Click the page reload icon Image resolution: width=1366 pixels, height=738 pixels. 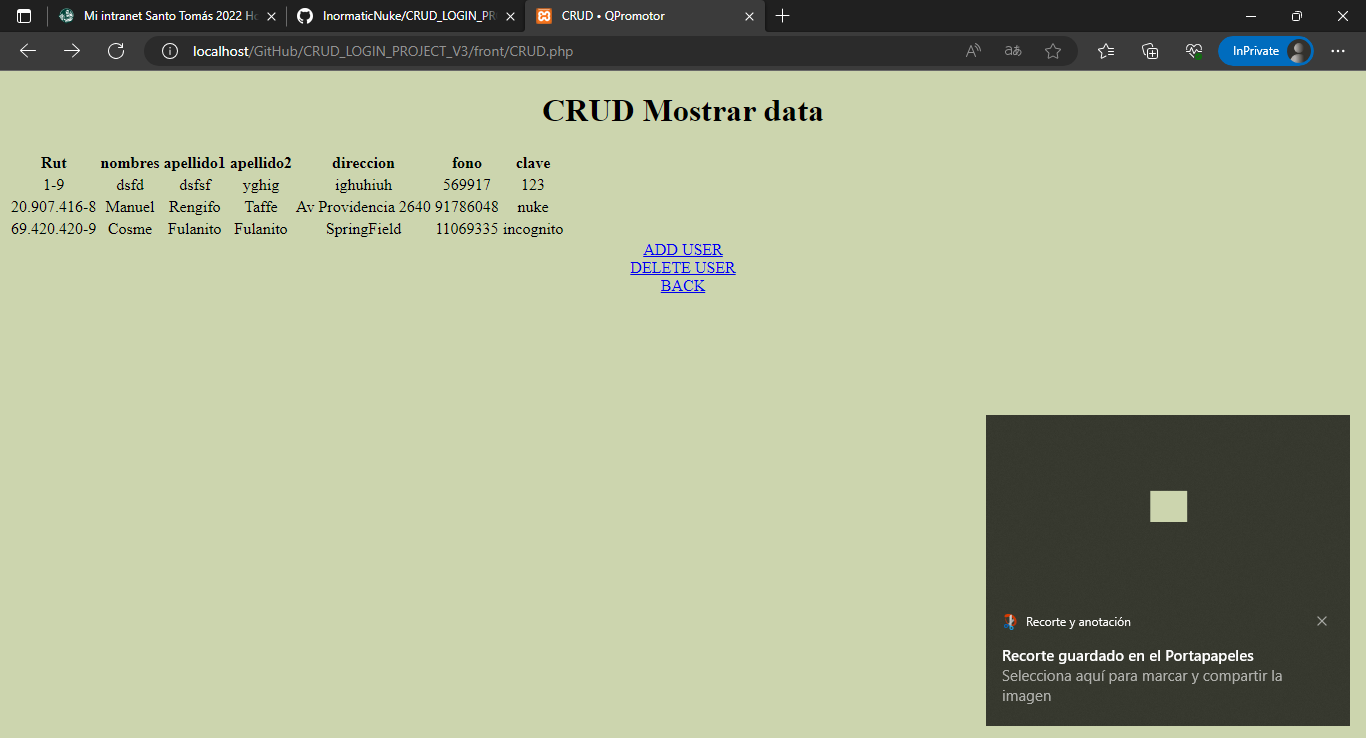[115, 51]
